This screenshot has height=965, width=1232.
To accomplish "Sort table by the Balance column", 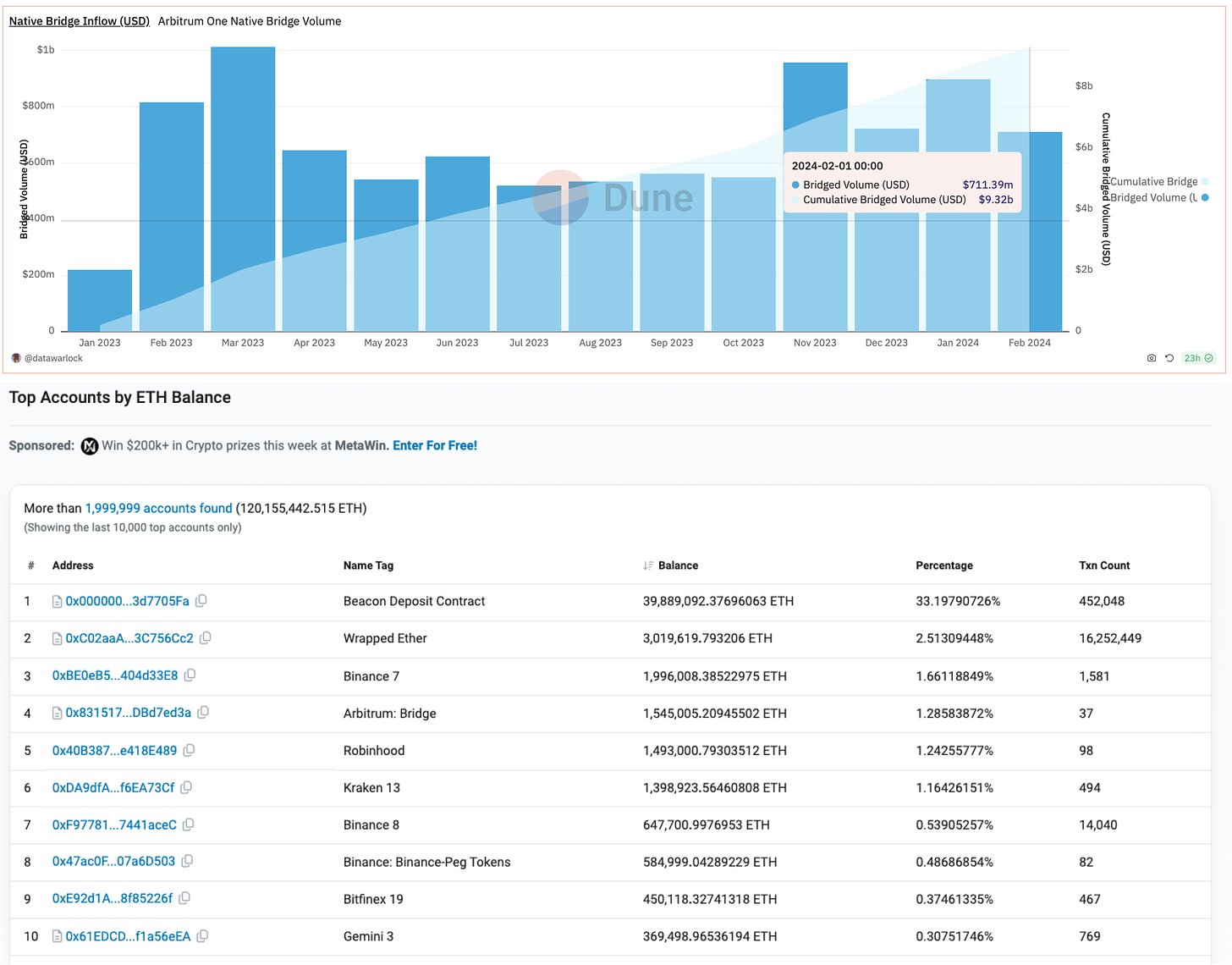I will pyautogui.click(x=677, y=565).
